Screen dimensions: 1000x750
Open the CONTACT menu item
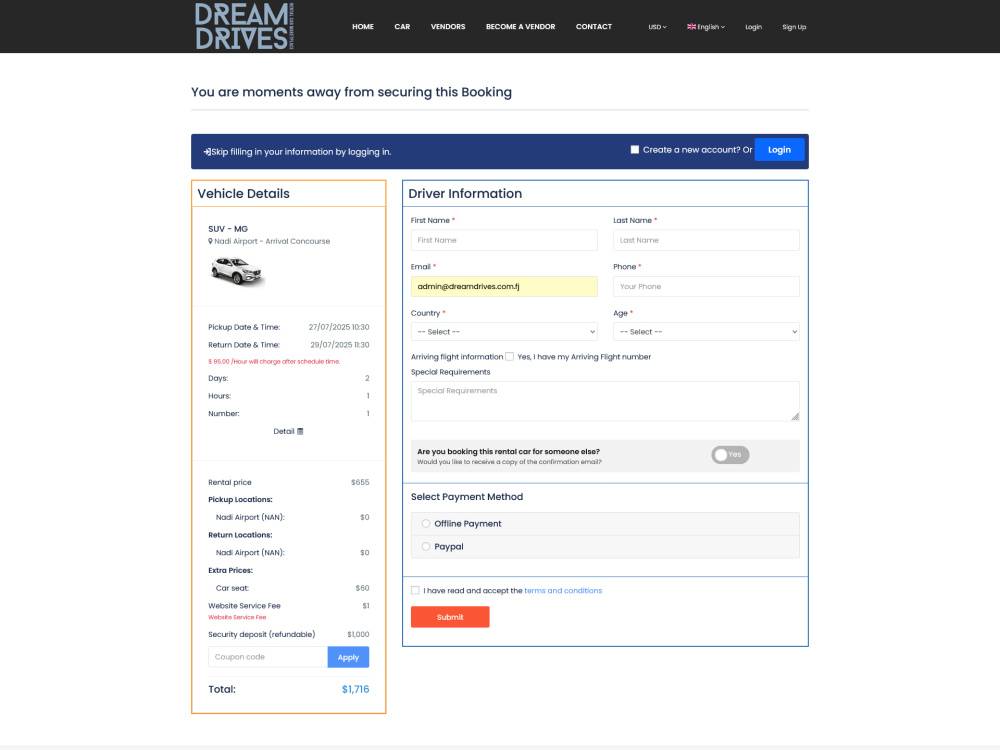(594, 27)
